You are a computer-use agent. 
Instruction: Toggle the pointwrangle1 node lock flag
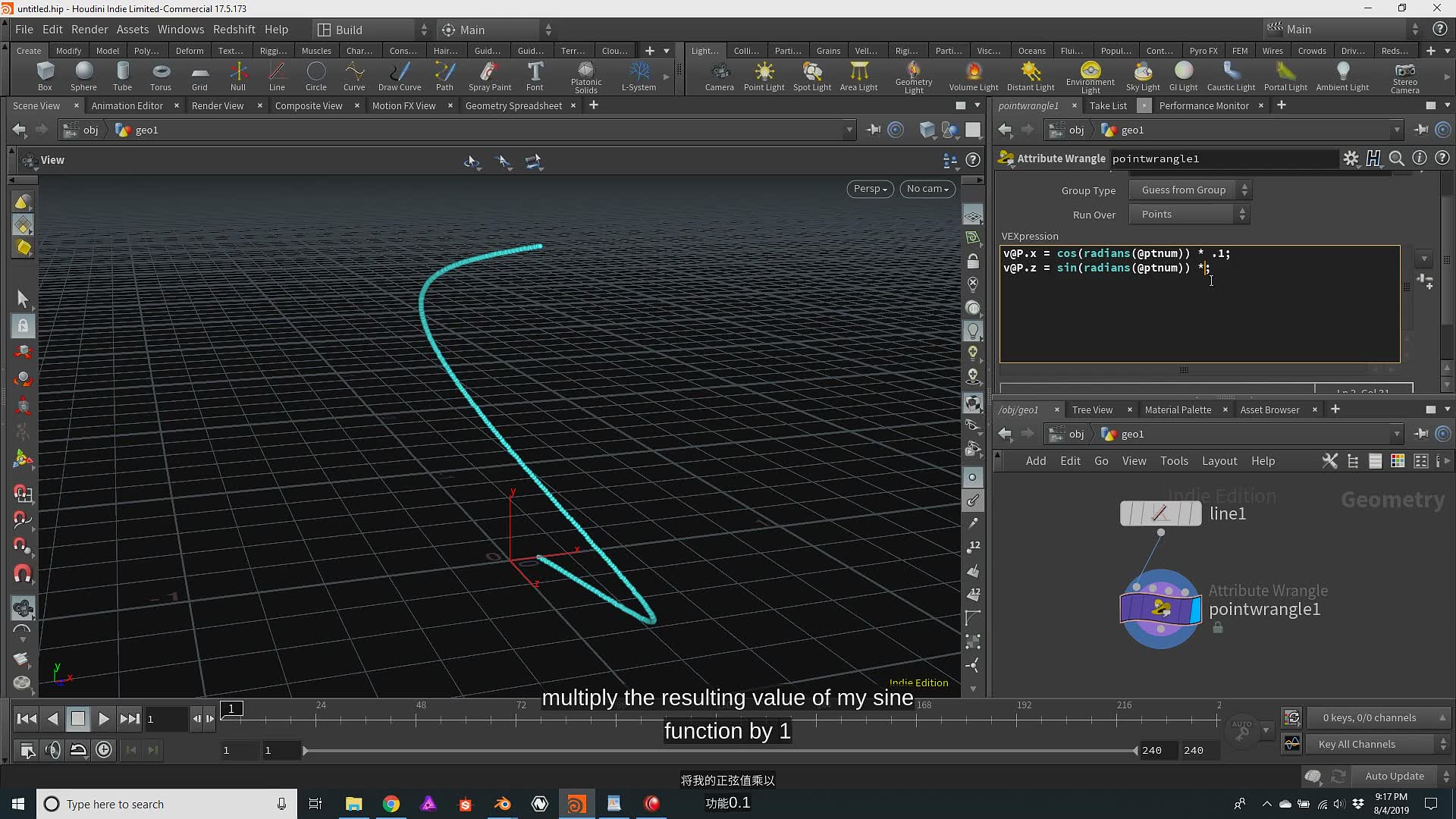tap(1217, 628)
